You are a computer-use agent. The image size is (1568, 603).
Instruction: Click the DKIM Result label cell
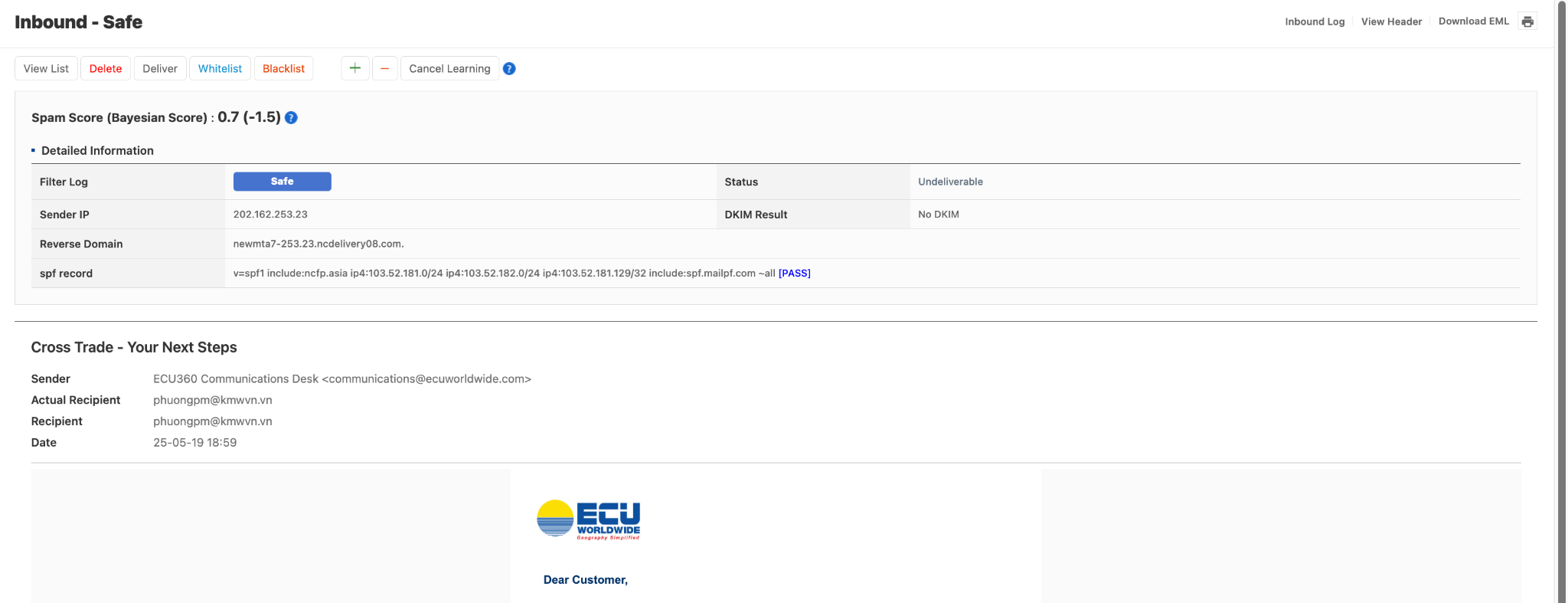[x=813, y=215]
